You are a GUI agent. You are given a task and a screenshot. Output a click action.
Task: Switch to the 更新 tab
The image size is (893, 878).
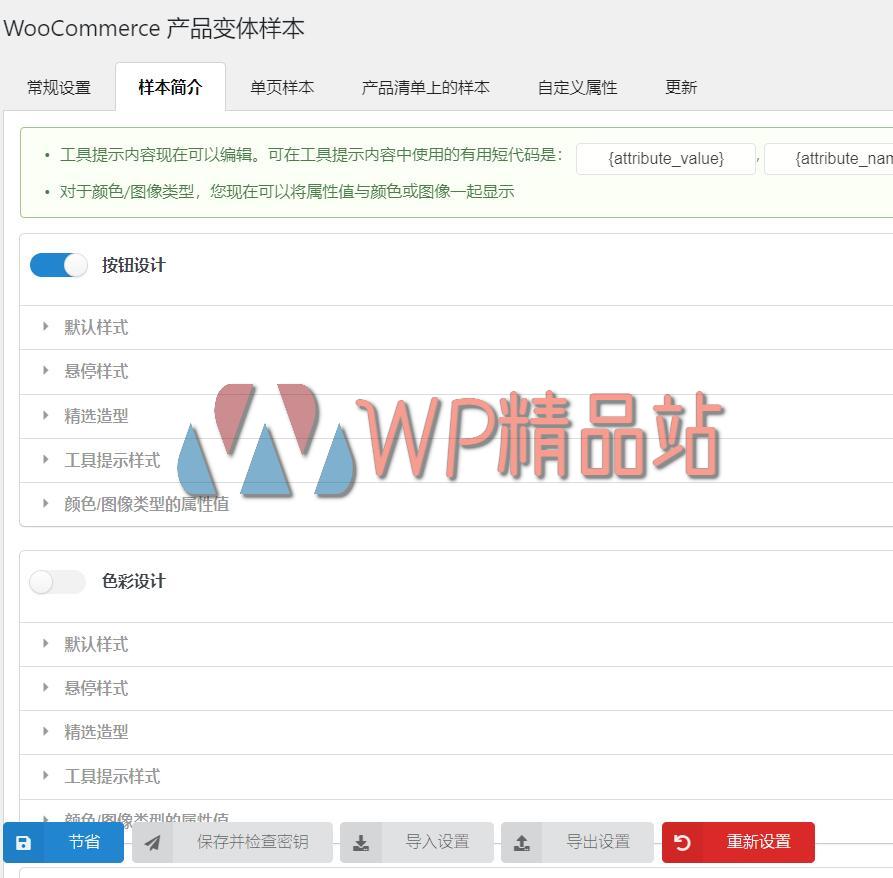[x=681, y=87]
